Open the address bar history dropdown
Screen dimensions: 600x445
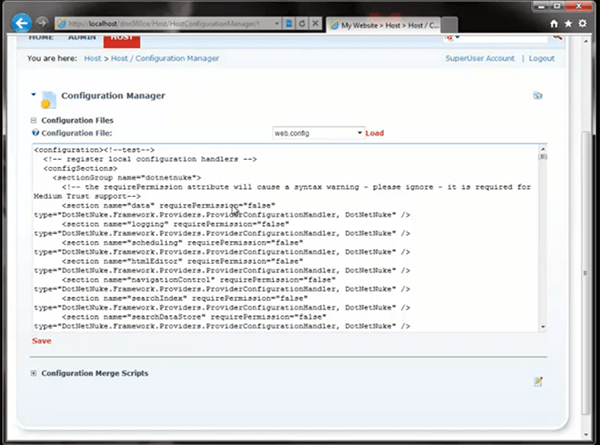[277, 23]
